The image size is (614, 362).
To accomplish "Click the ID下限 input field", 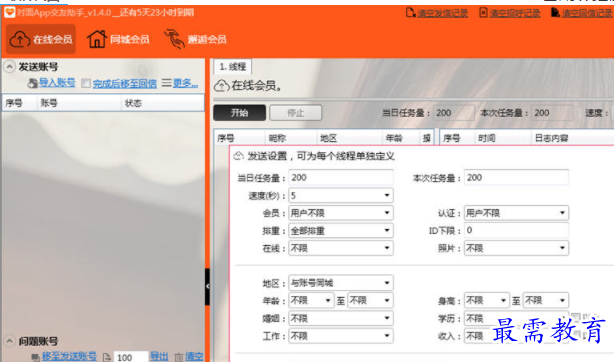I will (x=516, y=230).
